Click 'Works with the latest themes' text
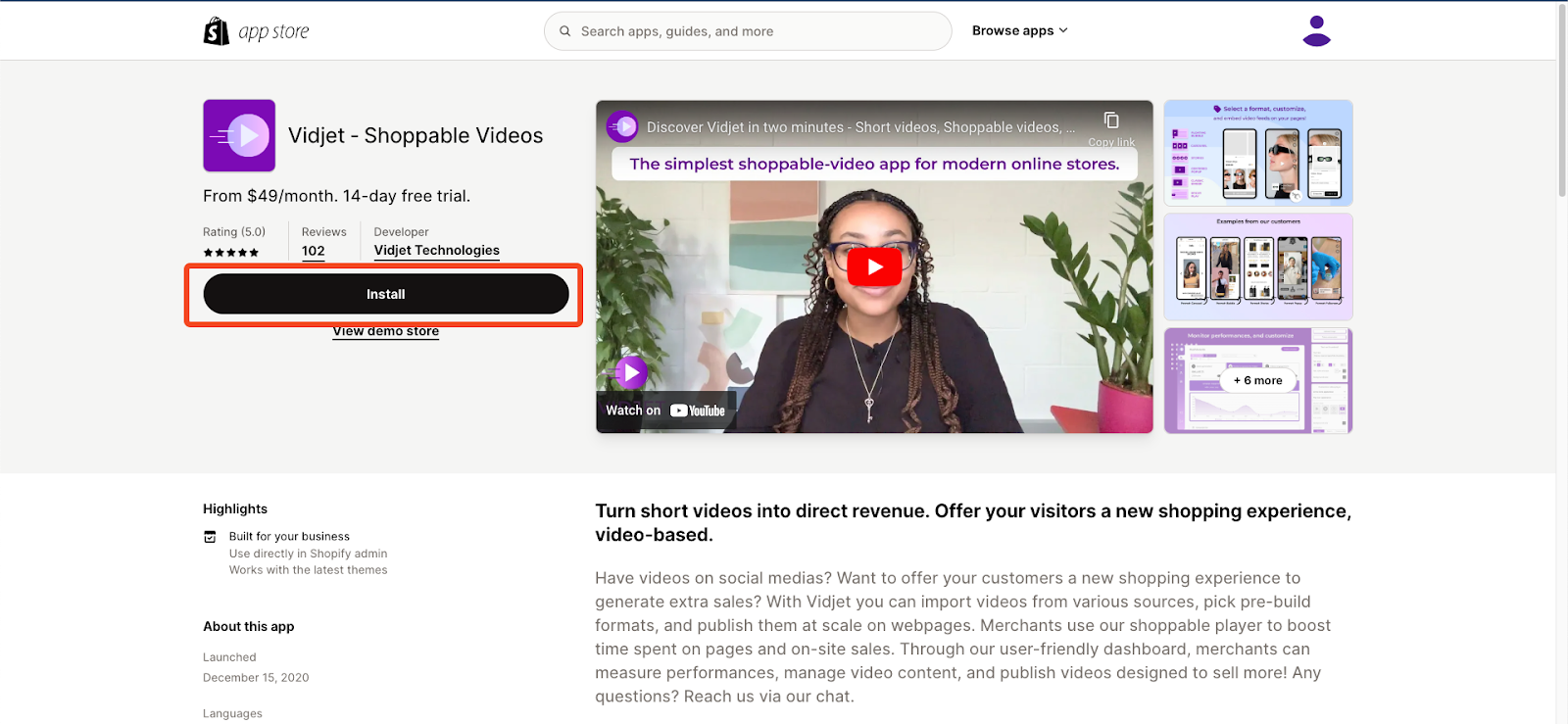The width and height of the screenshot is (1568, 724). point(309,570)
